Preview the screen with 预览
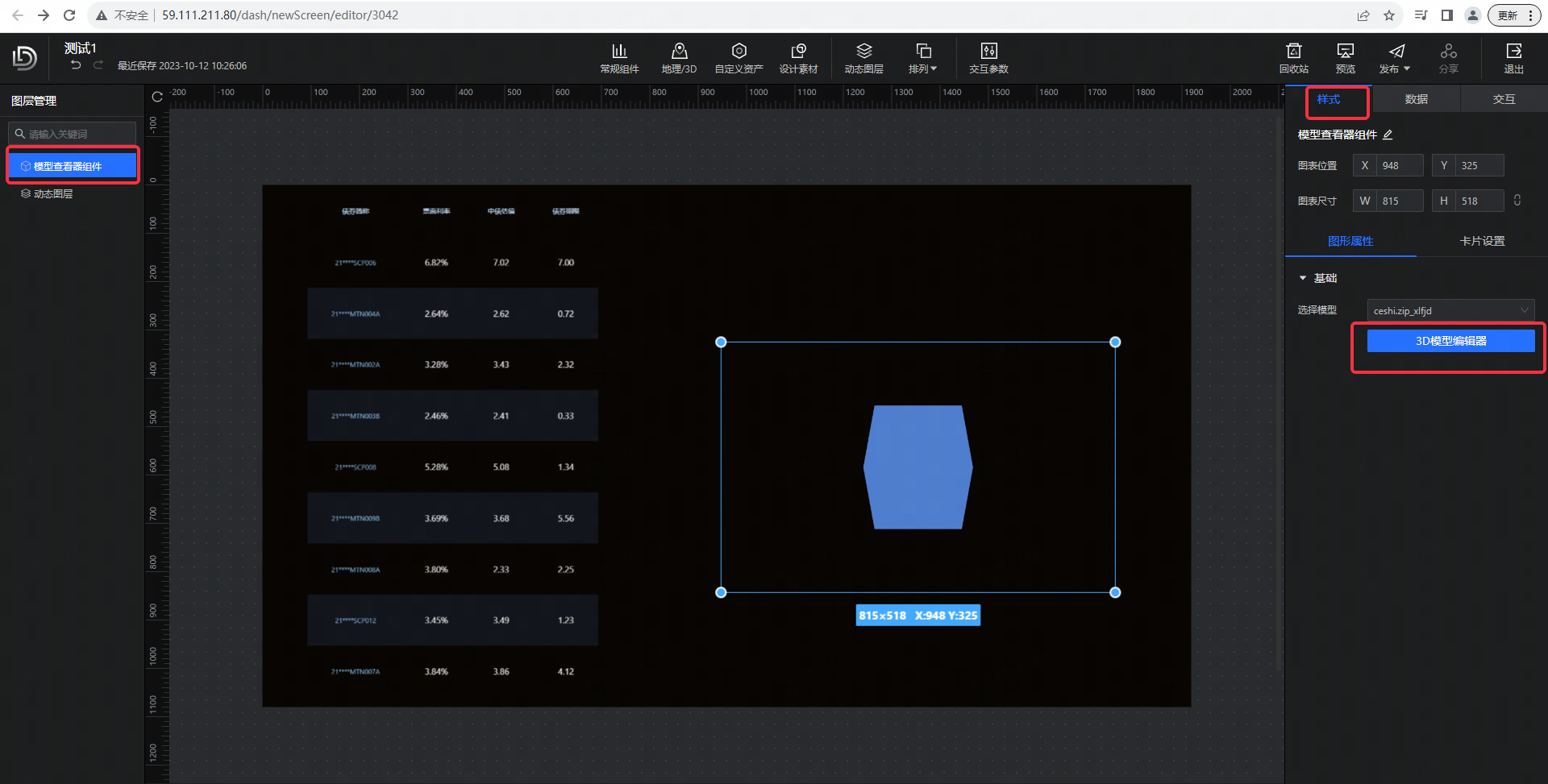The image size is (1548, 784). (1345, 58)
